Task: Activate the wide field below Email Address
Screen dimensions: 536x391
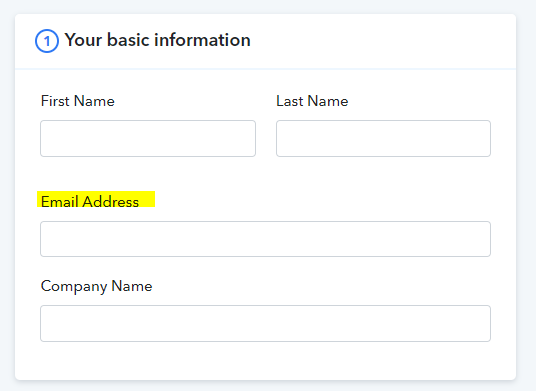Action: coord(265,239)
